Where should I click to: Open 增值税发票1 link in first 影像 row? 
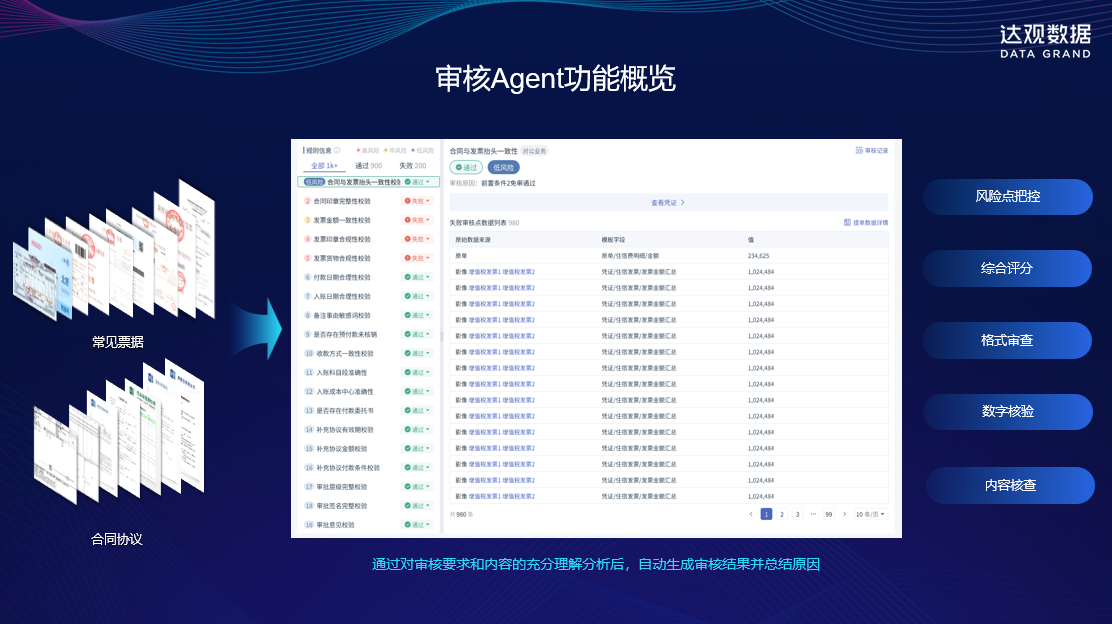click(x=484, y=272)
